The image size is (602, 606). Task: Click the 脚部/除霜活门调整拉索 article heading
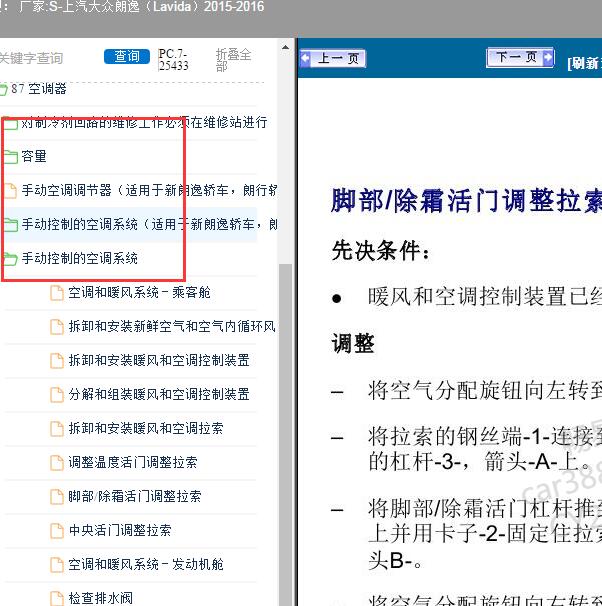click(466, 201)
